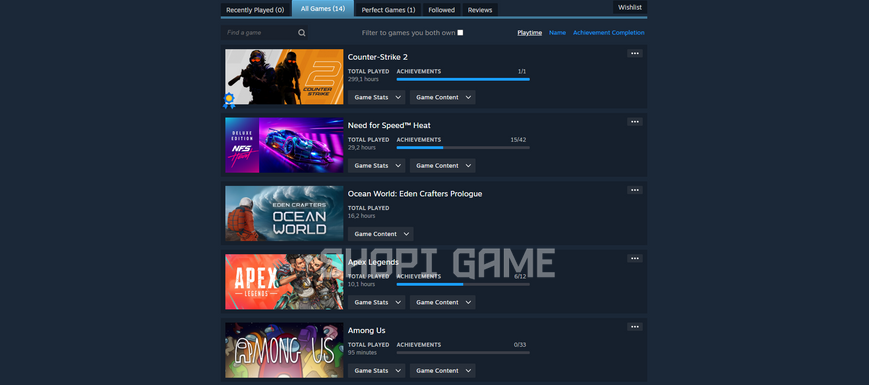Click Need for Speed Heat achievements bar
Image resolution: width=869 pixels, height=385 pixels.
click(x=463, y=147)
